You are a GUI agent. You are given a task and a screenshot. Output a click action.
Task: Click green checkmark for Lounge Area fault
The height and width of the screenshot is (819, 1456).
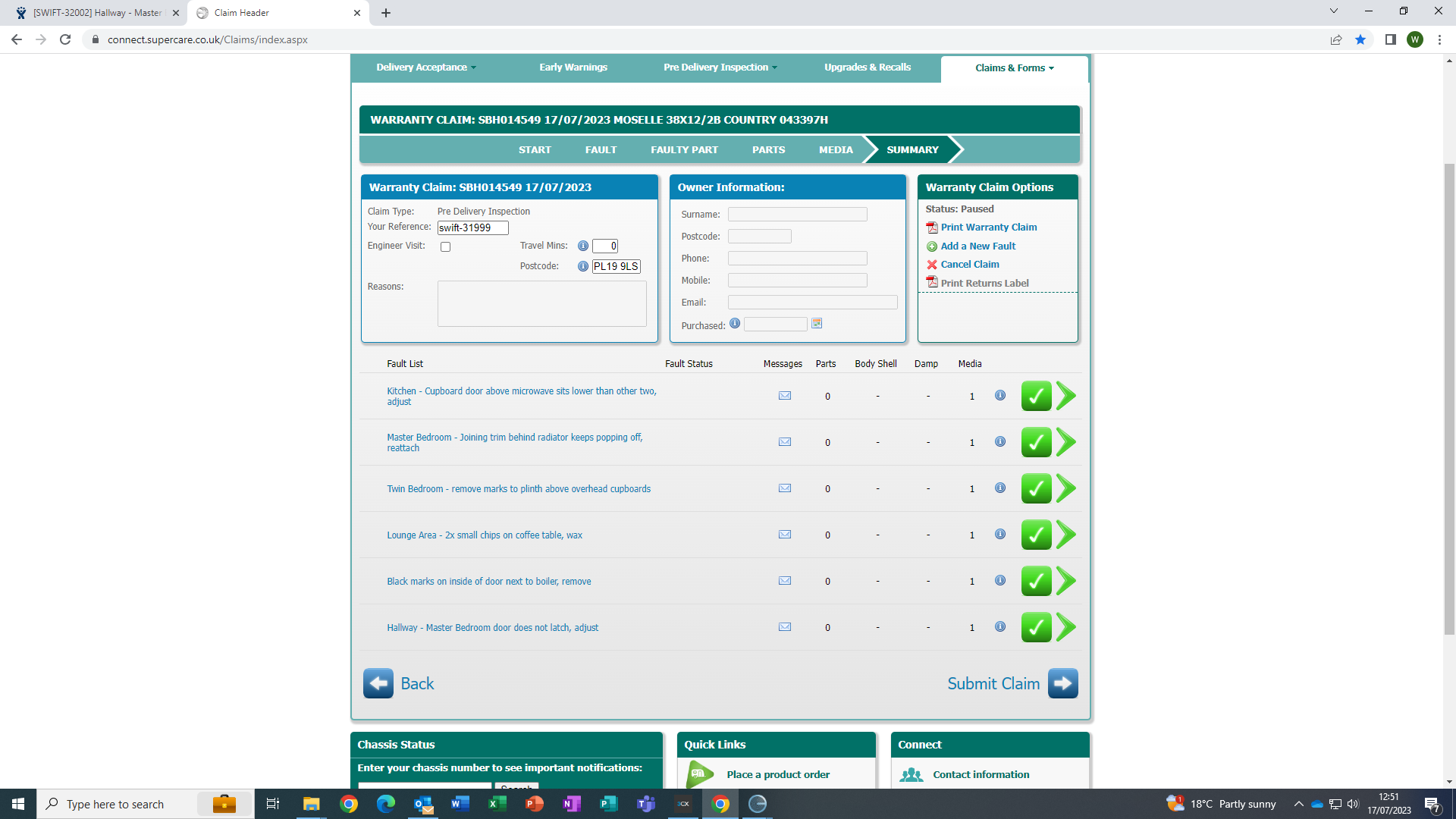point(1036,535)
